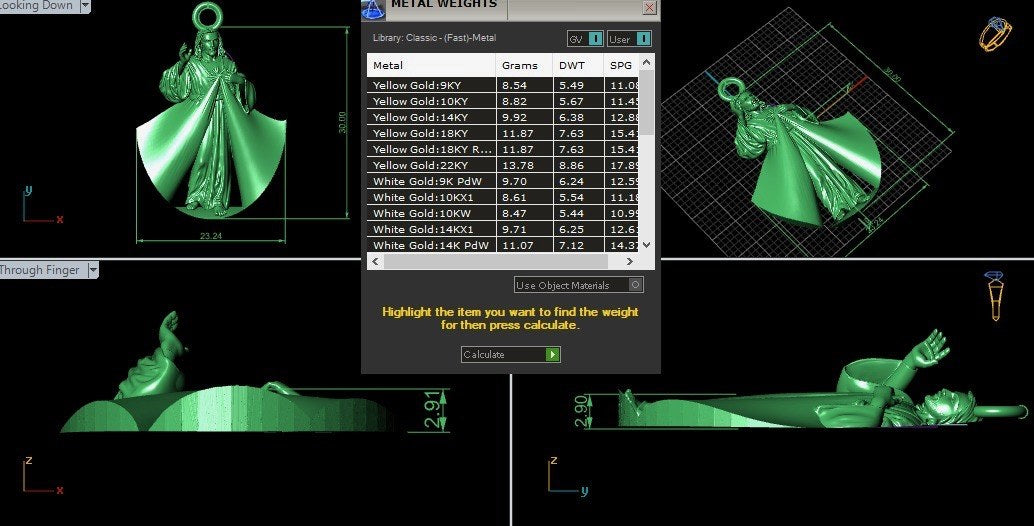Open the Looking Down viewport dropdown

[x=85, y=6]
